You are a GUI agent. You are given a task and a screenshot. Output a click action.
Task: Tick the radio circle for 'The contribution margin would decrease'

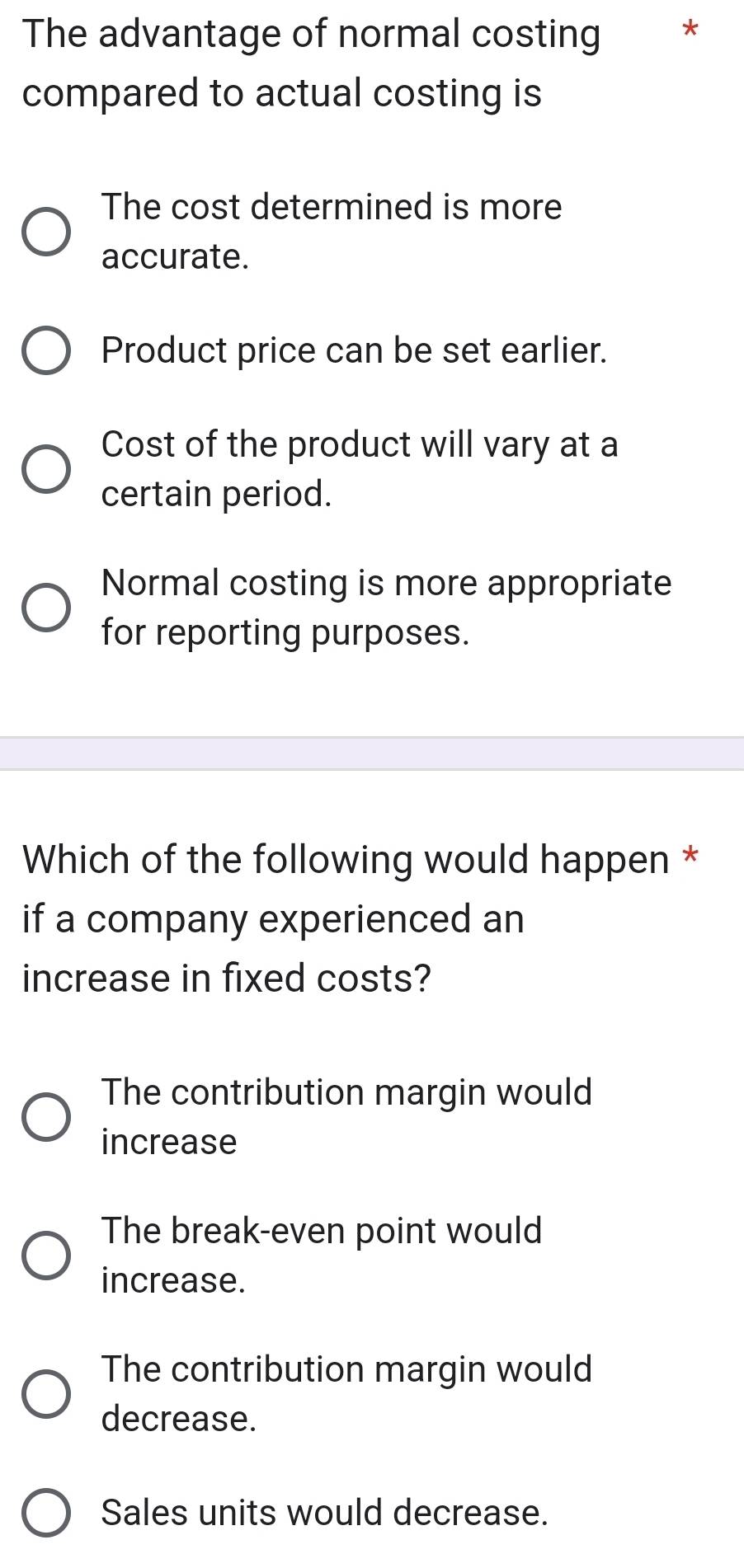coord(46,1394)
